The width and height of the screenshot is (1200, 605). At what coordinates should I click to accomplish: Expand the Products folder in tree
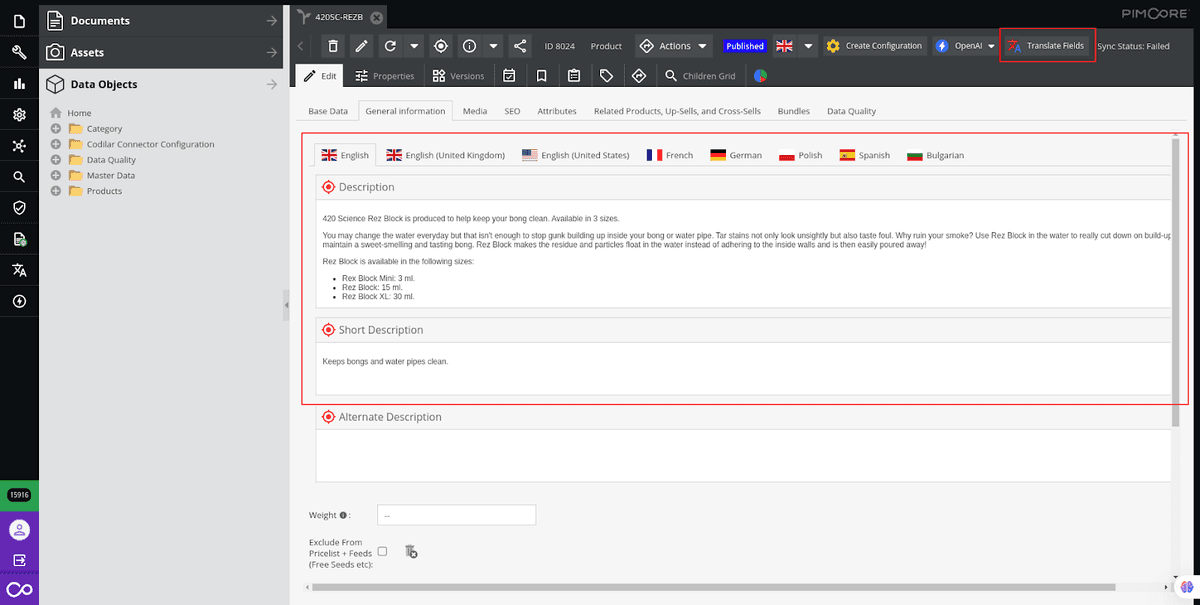(x=56, y=191)
